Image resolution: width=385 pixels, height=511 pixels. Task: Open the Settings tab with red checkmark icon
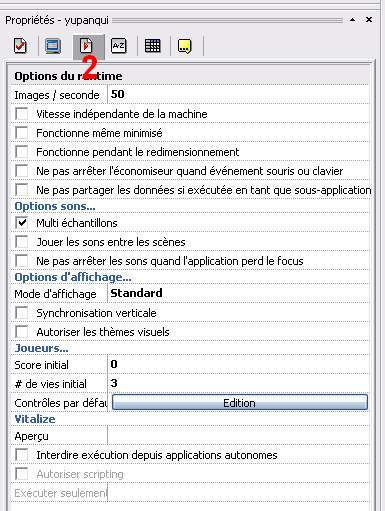(x=20, y=46)
